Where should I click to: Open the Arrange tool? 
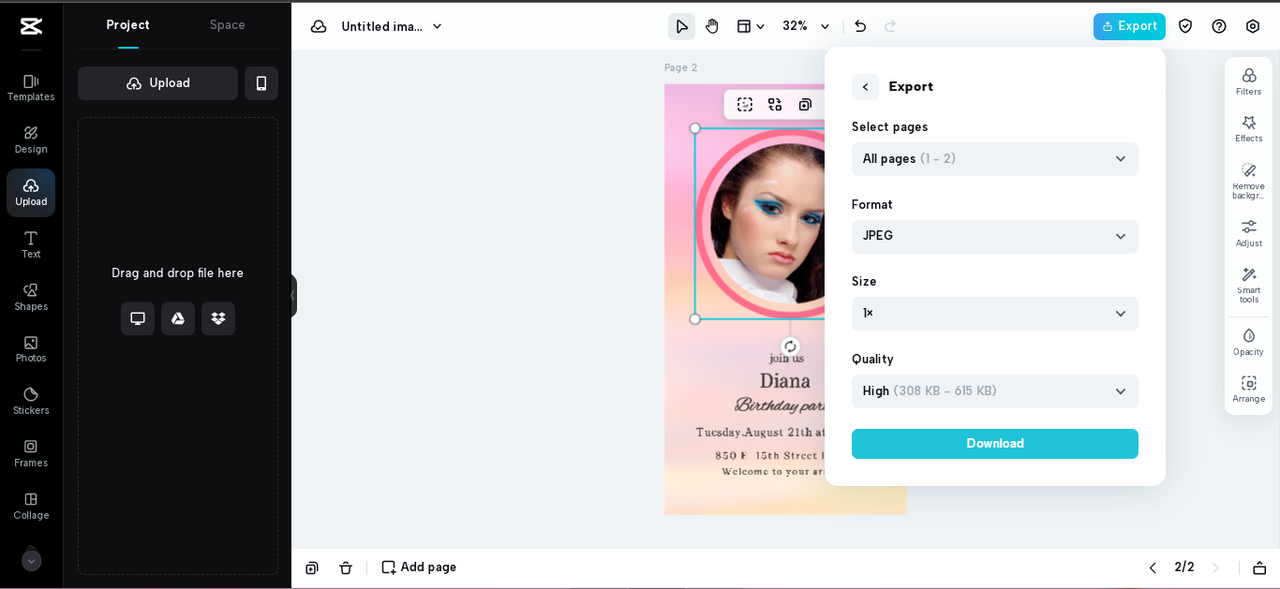tap(1248, 389)
